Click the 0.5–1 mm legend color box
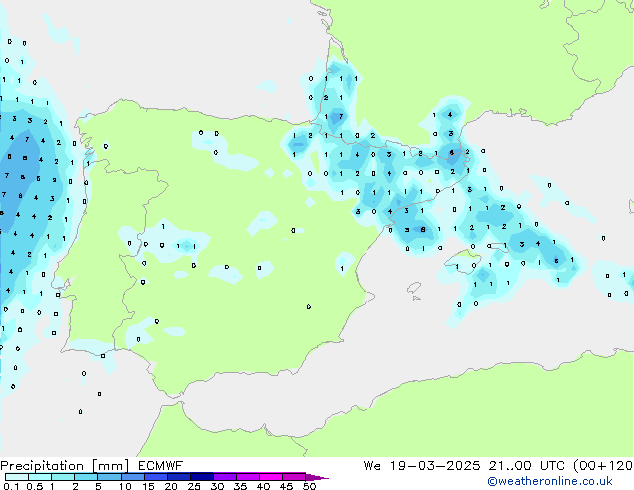 [x=40, y=477]
